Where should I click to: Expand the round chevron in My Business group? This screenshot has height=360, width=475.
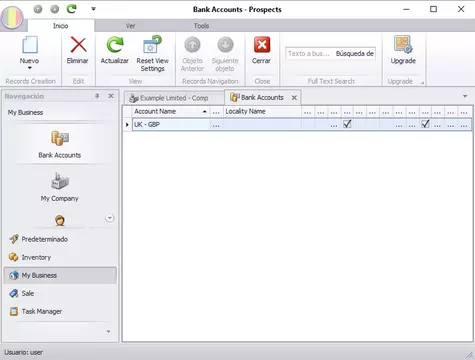(x=109, y=218)
